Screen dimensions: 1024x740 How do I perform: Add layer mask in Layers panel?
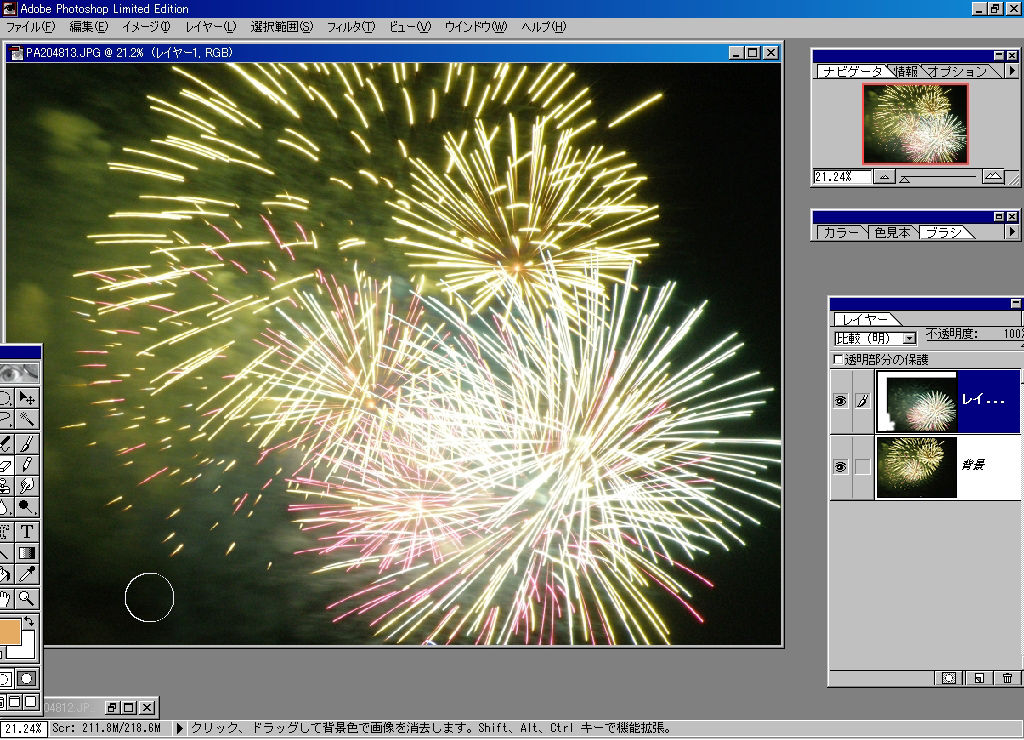pyautogui.click(x=949, y=678)
